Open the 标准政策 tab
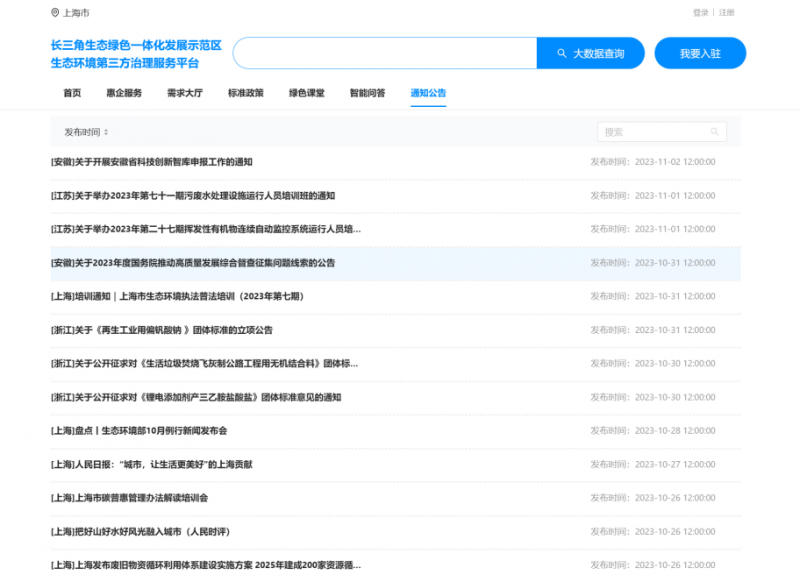This screenshot has width=800, height=582. tap(246, 93)
